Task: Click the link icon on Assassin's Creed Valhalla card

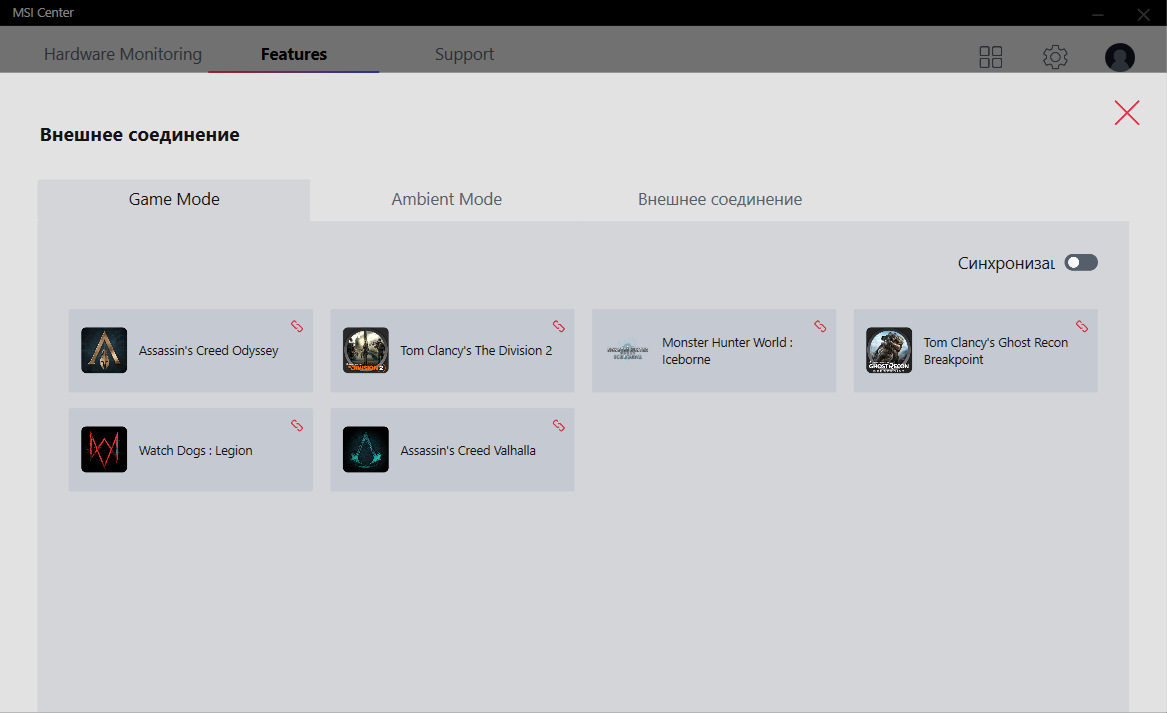Action: coord(559,426)
